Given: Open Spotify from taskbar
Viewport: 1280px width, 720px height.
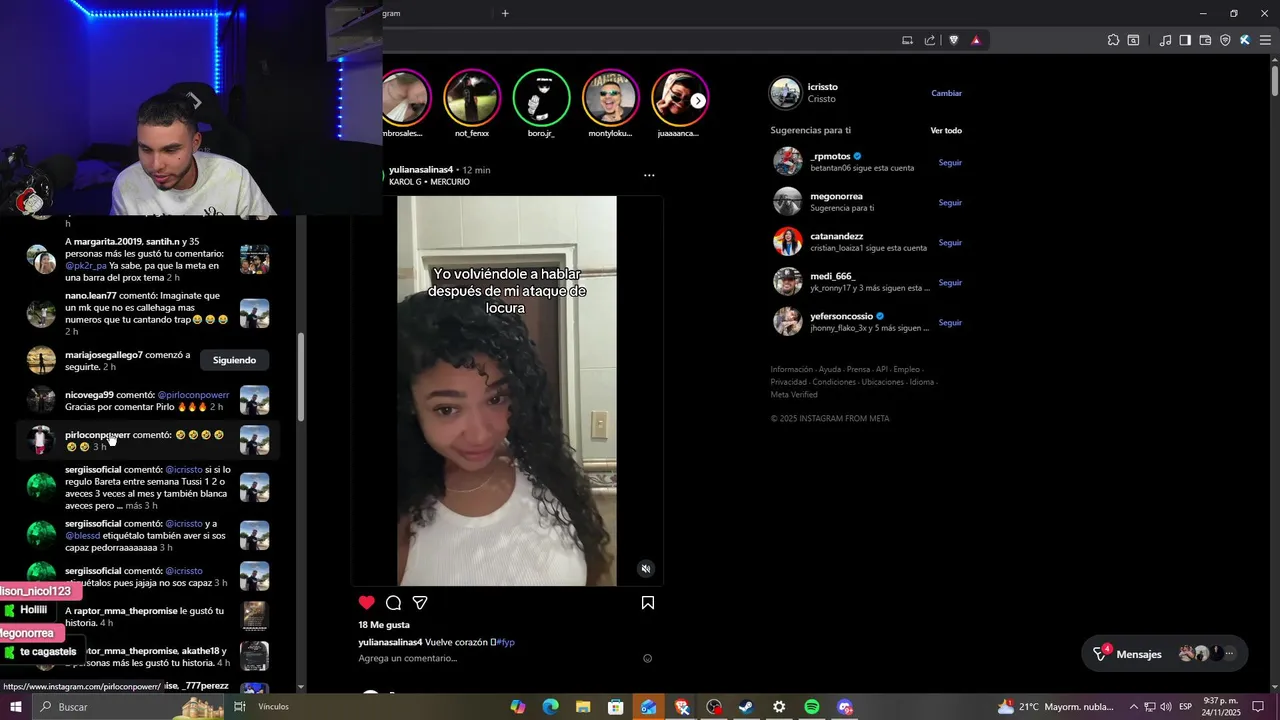Looking at the screenshot, I should tap(812, 707).
